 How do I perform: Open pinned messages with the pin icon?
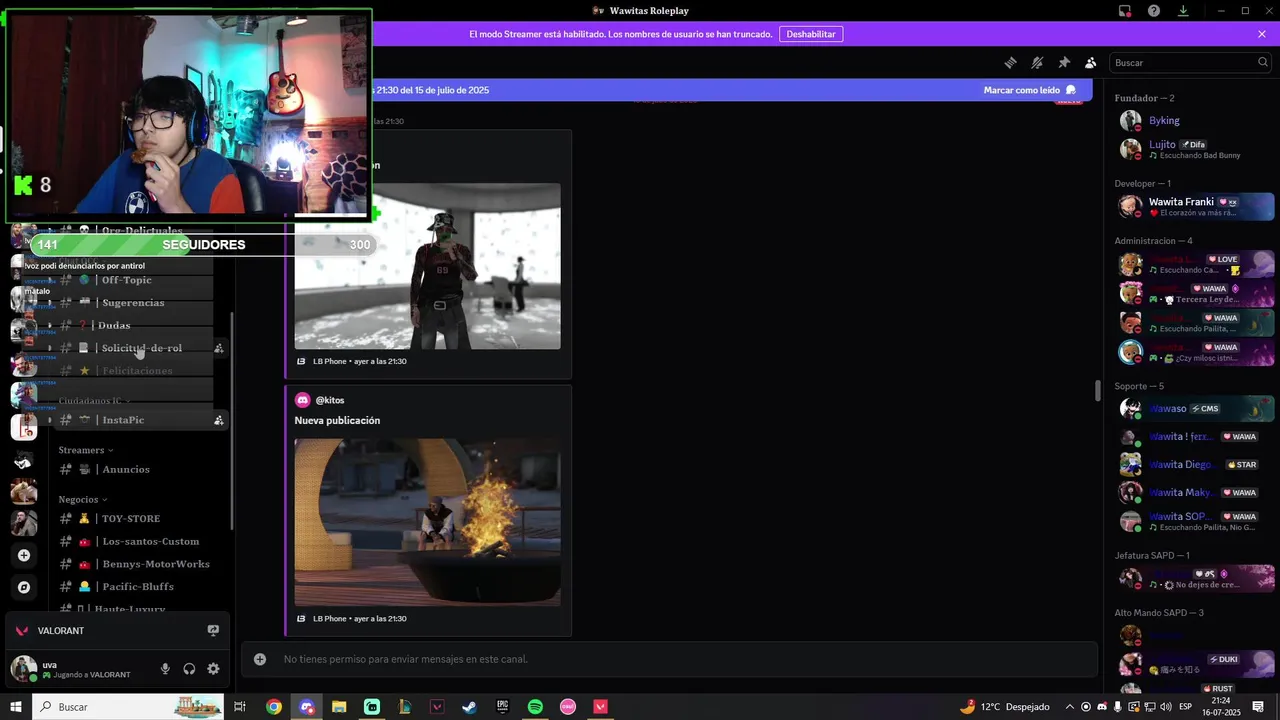click(x=1064, y=62)
